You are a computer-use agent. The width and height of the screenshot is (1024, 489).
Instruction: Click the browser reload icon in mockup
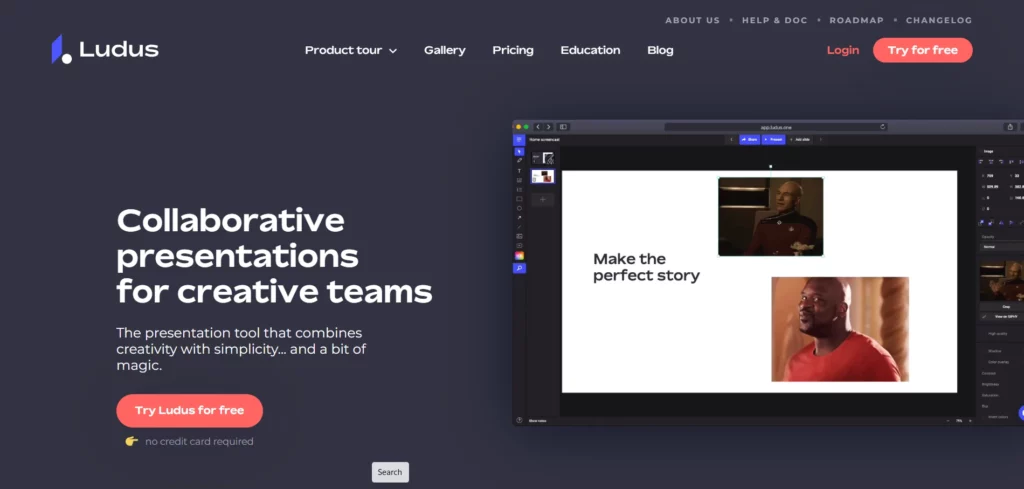click(x=882, y=127)
